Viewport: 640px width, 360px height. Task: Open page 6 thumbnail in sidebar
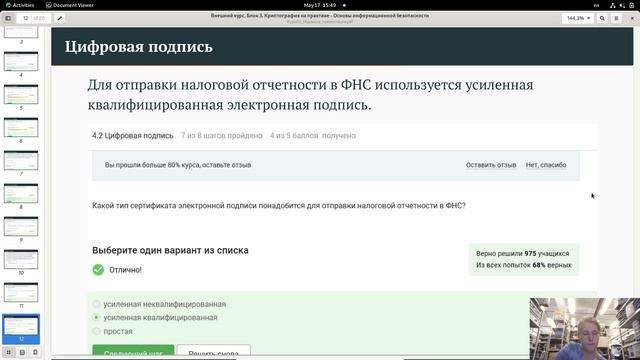[x=21, y=127]
